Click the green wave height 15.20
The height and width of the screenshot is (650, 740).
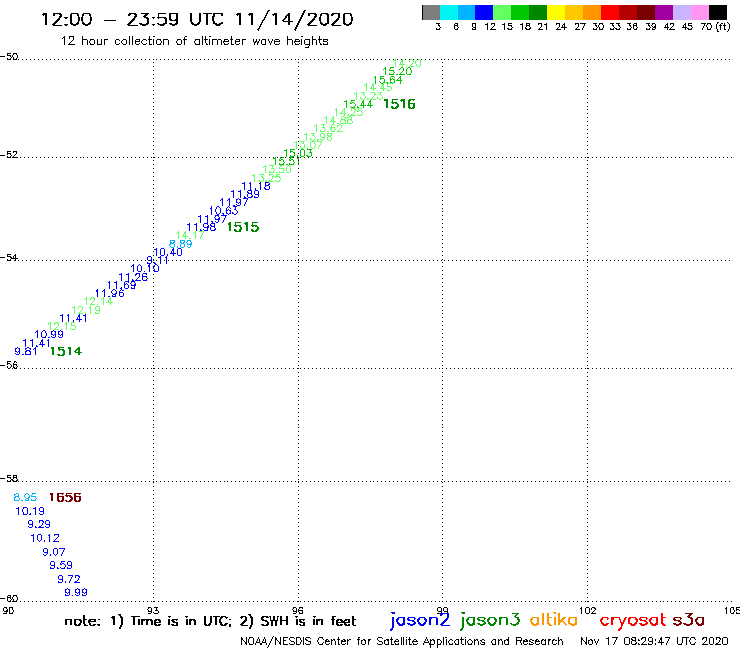click(x=397, y=71)
